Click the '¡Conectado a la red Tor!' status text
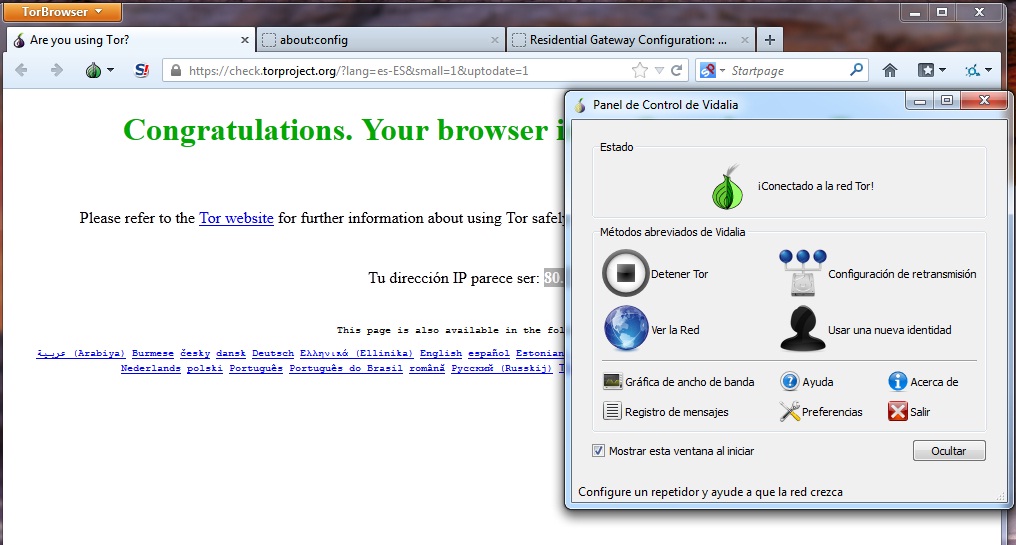The height and width of the screenshot is (545, 1016). point(816,186)
